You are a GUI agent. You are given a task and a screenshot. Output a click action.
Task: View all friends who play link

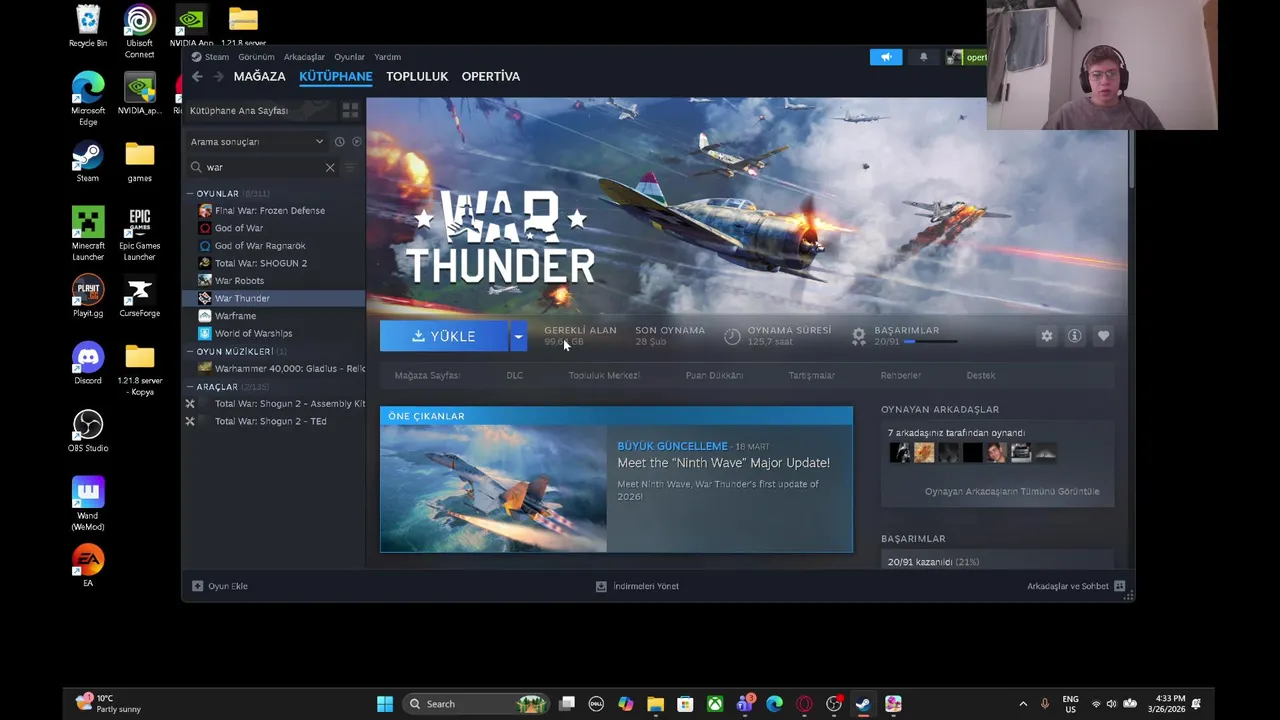tap(1012, 491)
